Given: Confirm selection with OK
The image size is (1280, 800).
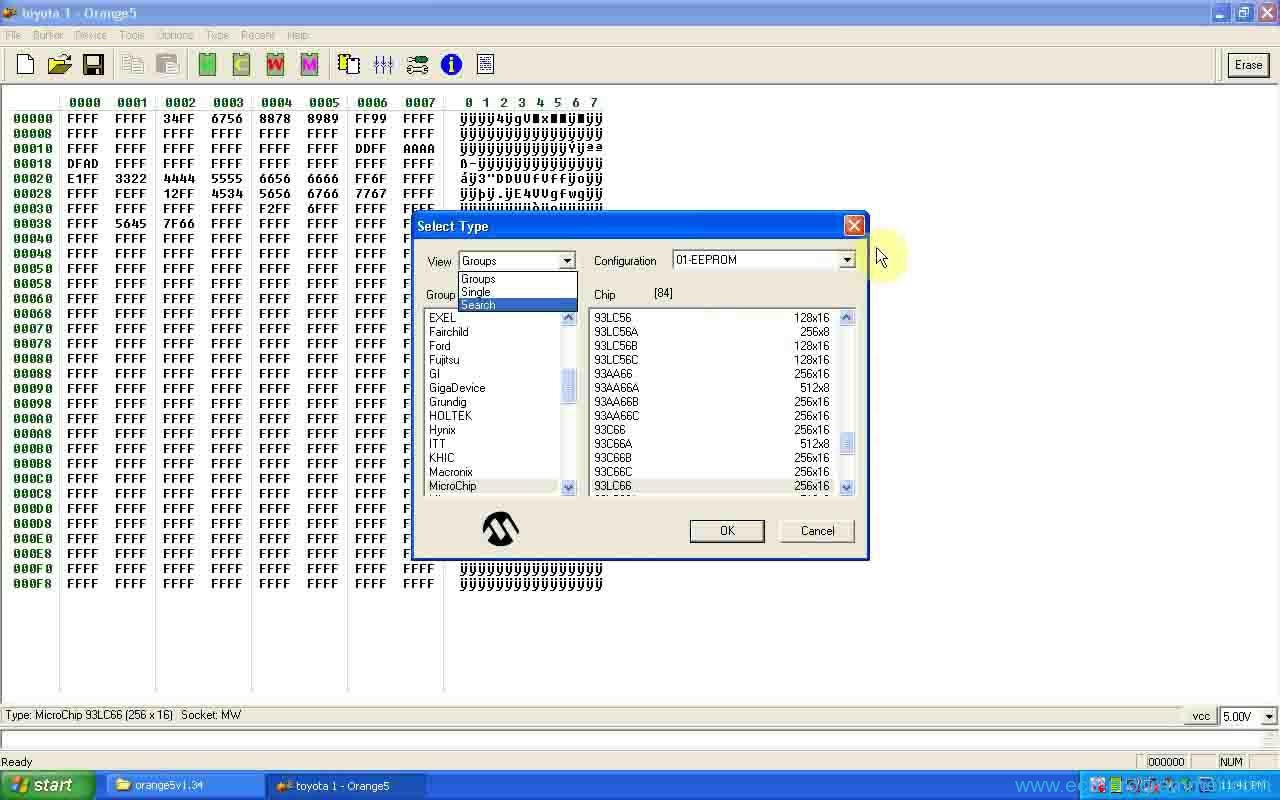Looking at the screenshot, I should [x=727, y=531].
